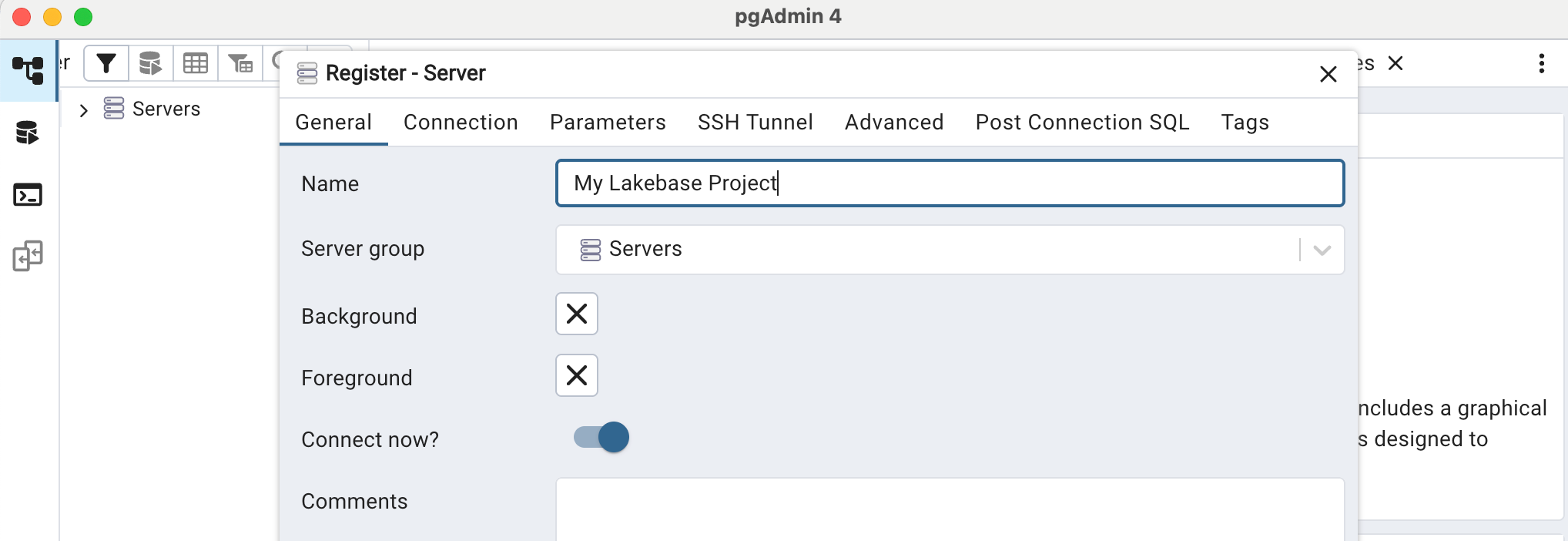
Task: Click into the Comments text box
Action: click(950, 509)
